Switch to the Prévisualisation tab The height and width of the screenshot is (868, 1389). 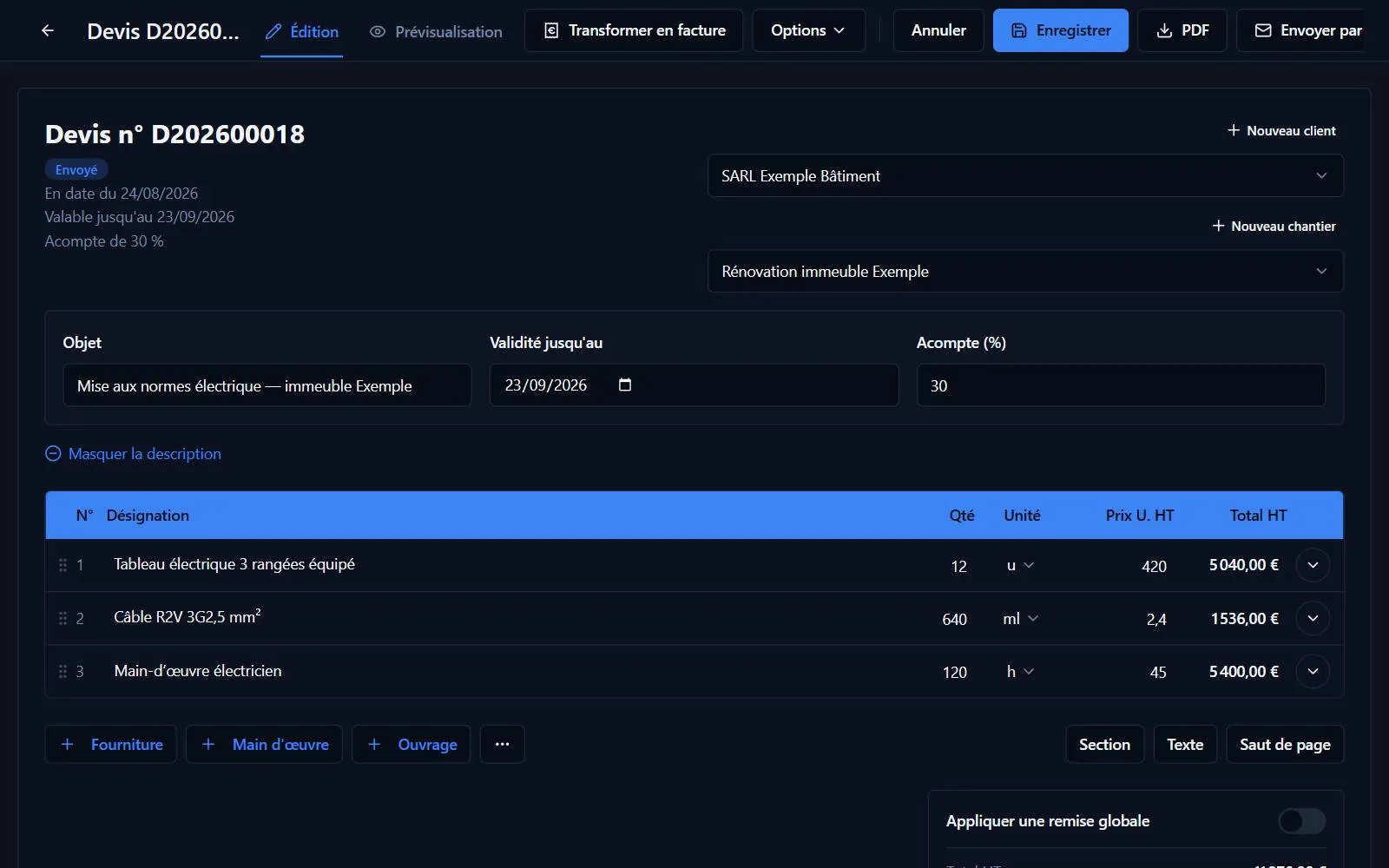[x=436, y=31]
